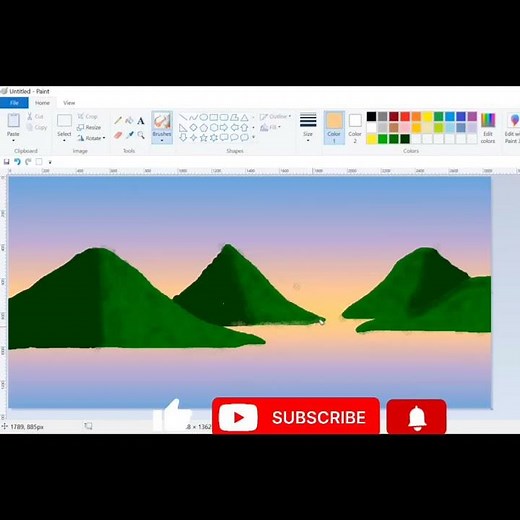Click the Save icon in quick access toolbar

(x=6, y=162)
